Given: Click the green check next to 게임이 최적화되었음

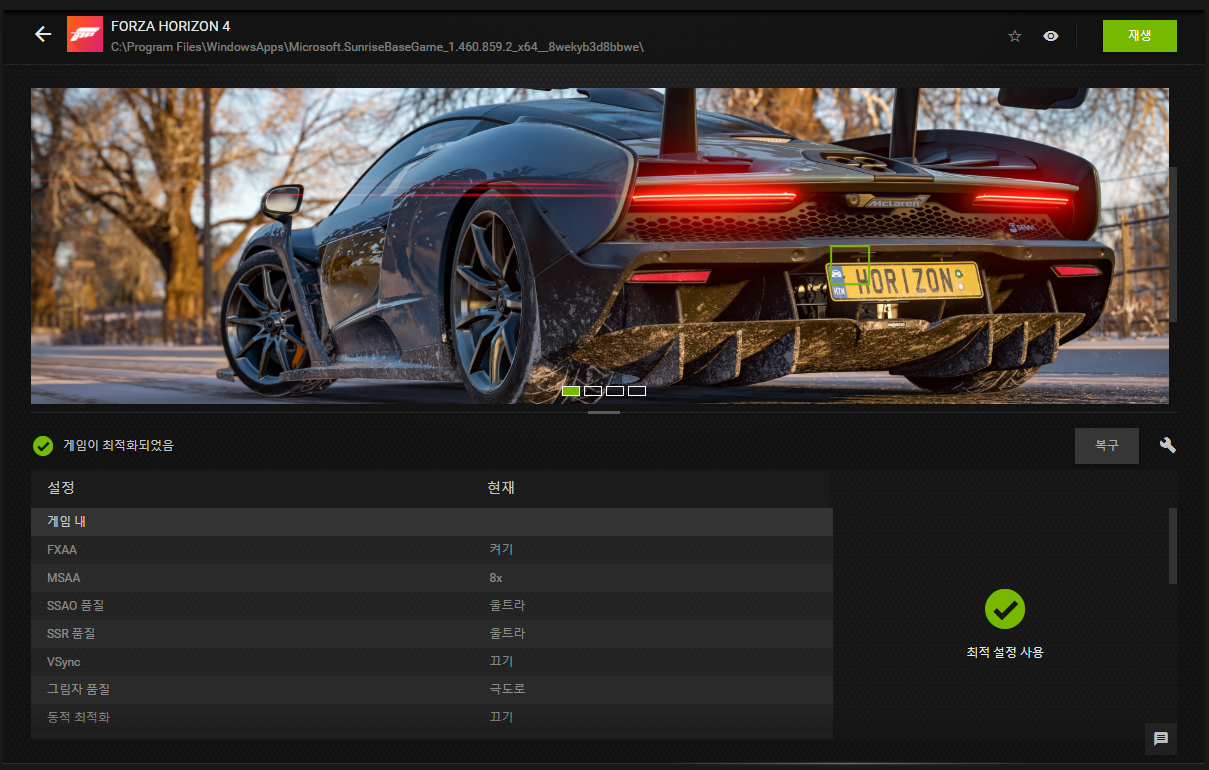Looking at the screenshot, I should (43, 446).
